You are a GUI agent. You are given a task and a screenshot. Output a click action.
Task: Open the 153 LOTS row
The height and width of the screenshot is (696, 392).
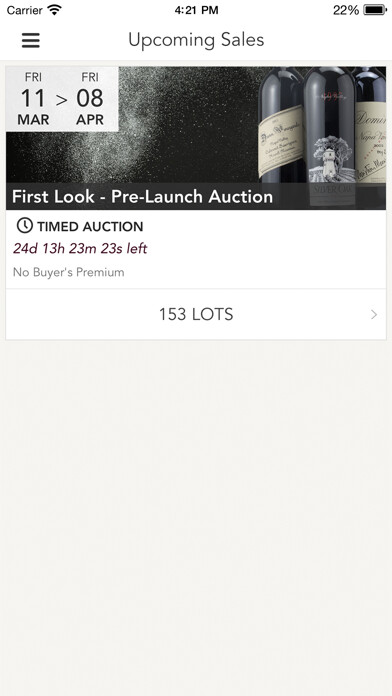pyautogui.click(x=196, y=315)
